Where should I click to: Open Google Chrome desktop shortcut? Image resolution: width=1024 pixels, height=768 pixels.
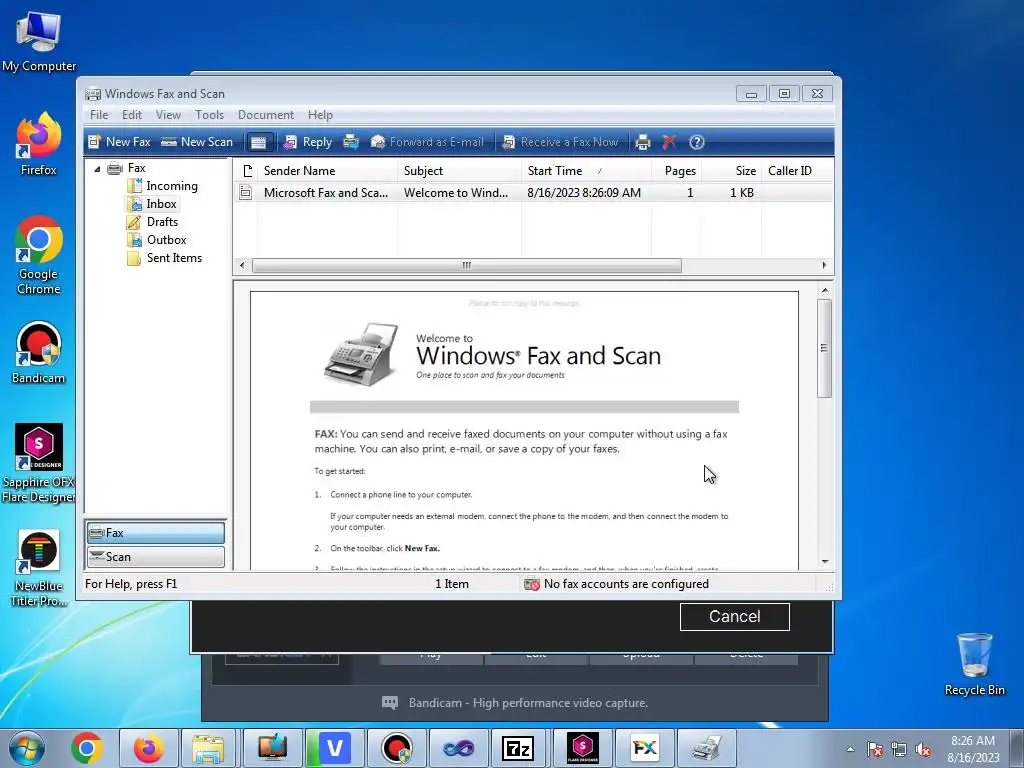(x=39, y=255)
